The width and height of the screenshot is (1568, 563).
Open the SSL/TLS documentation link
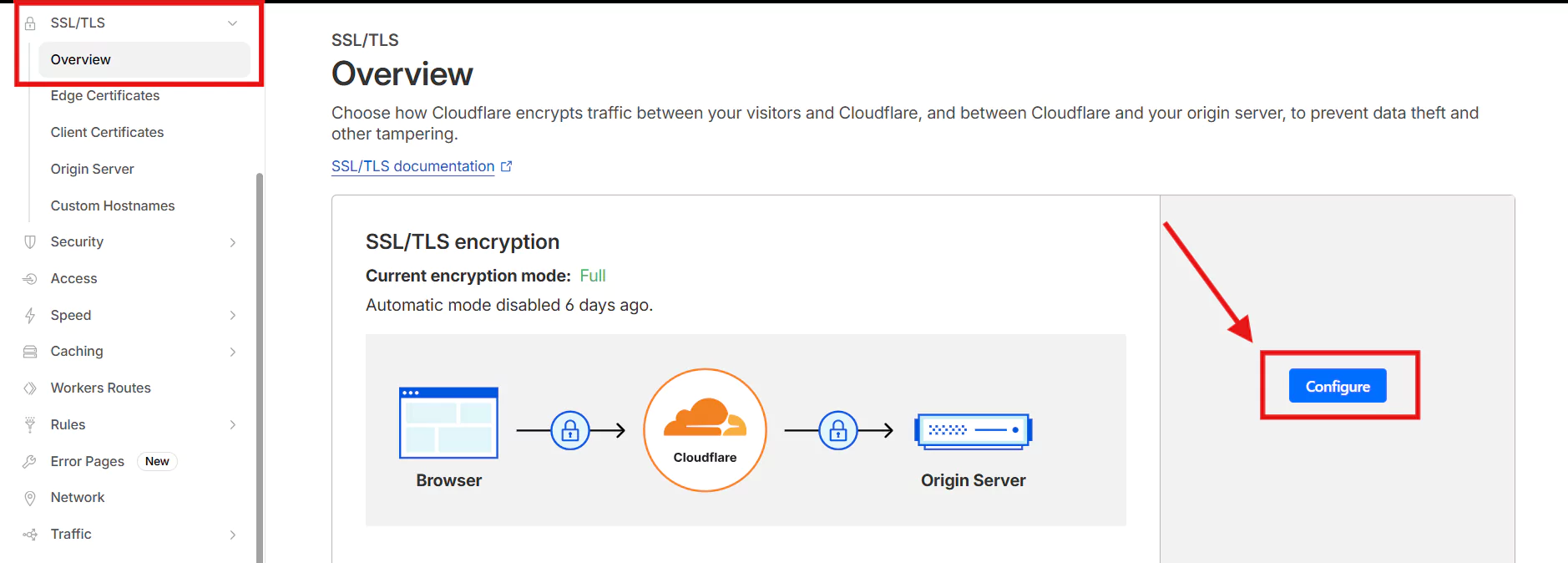[413, 166]
